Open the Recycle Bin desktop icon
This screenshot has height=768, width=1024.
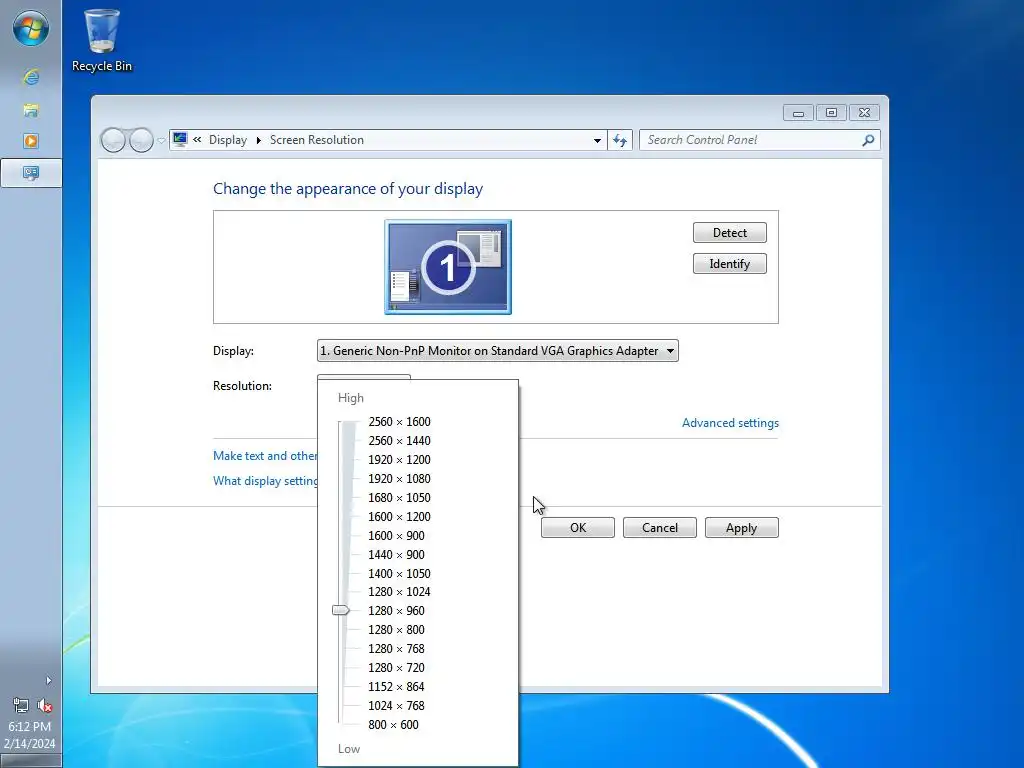102,40
